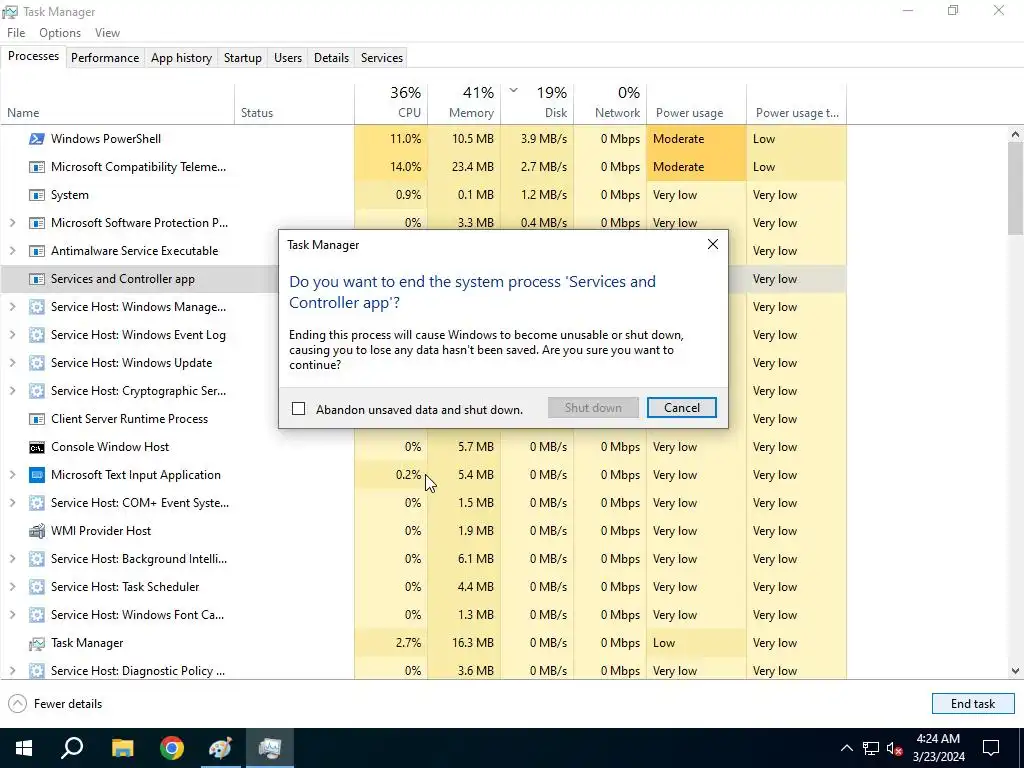The image size is (1024, 768).
Task: Sort processes by the Network column
Action: [611, 103]
